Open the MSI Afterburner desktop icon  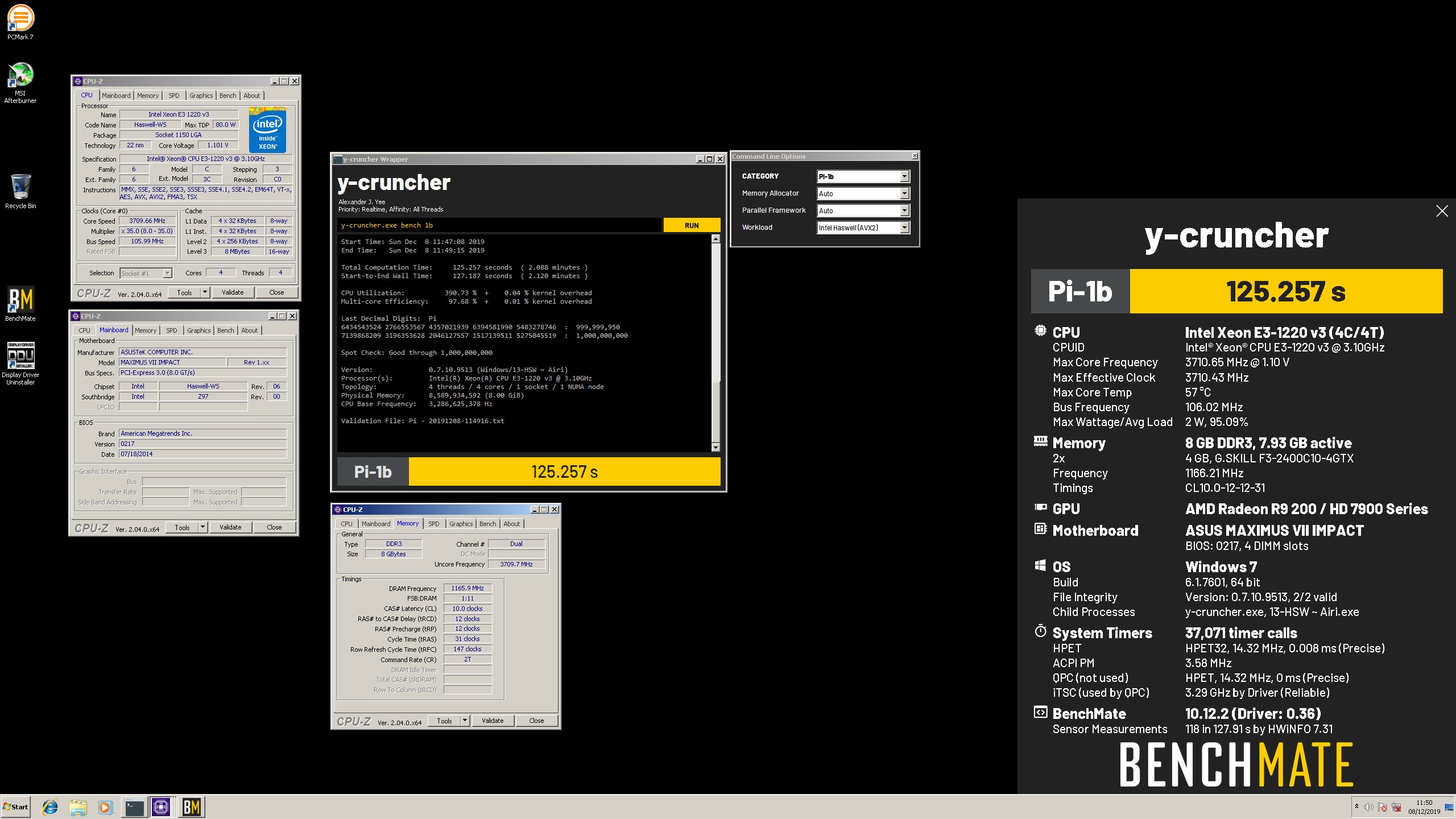[x=20, y=82]
